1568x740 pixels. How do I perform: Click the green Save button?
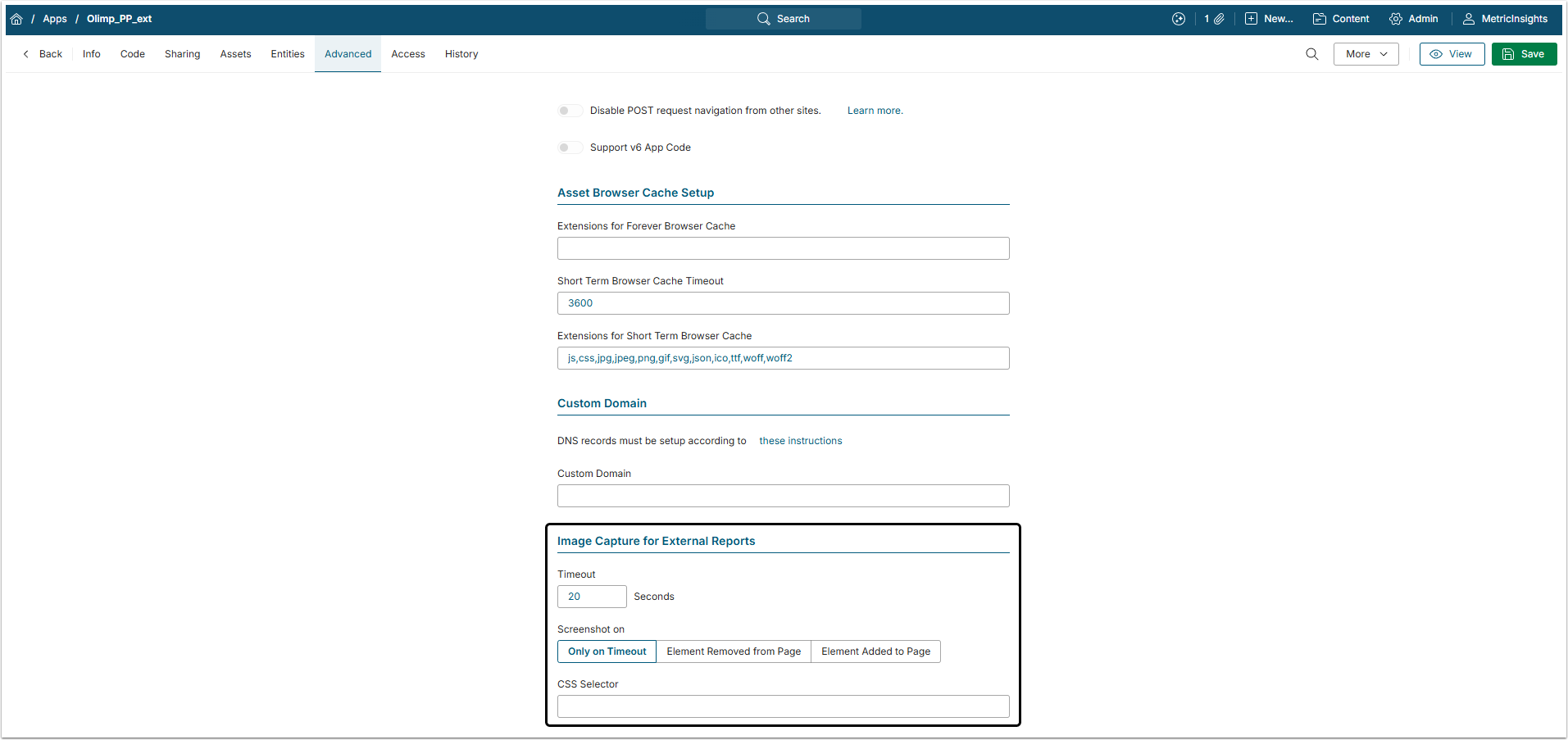click(x=1524, y=54)
